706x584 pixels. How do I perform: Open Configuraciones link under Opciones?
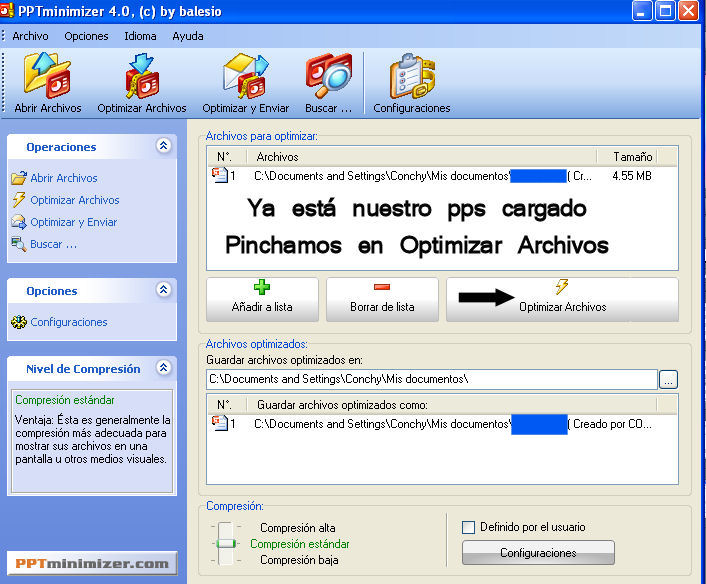pos(69,322)
